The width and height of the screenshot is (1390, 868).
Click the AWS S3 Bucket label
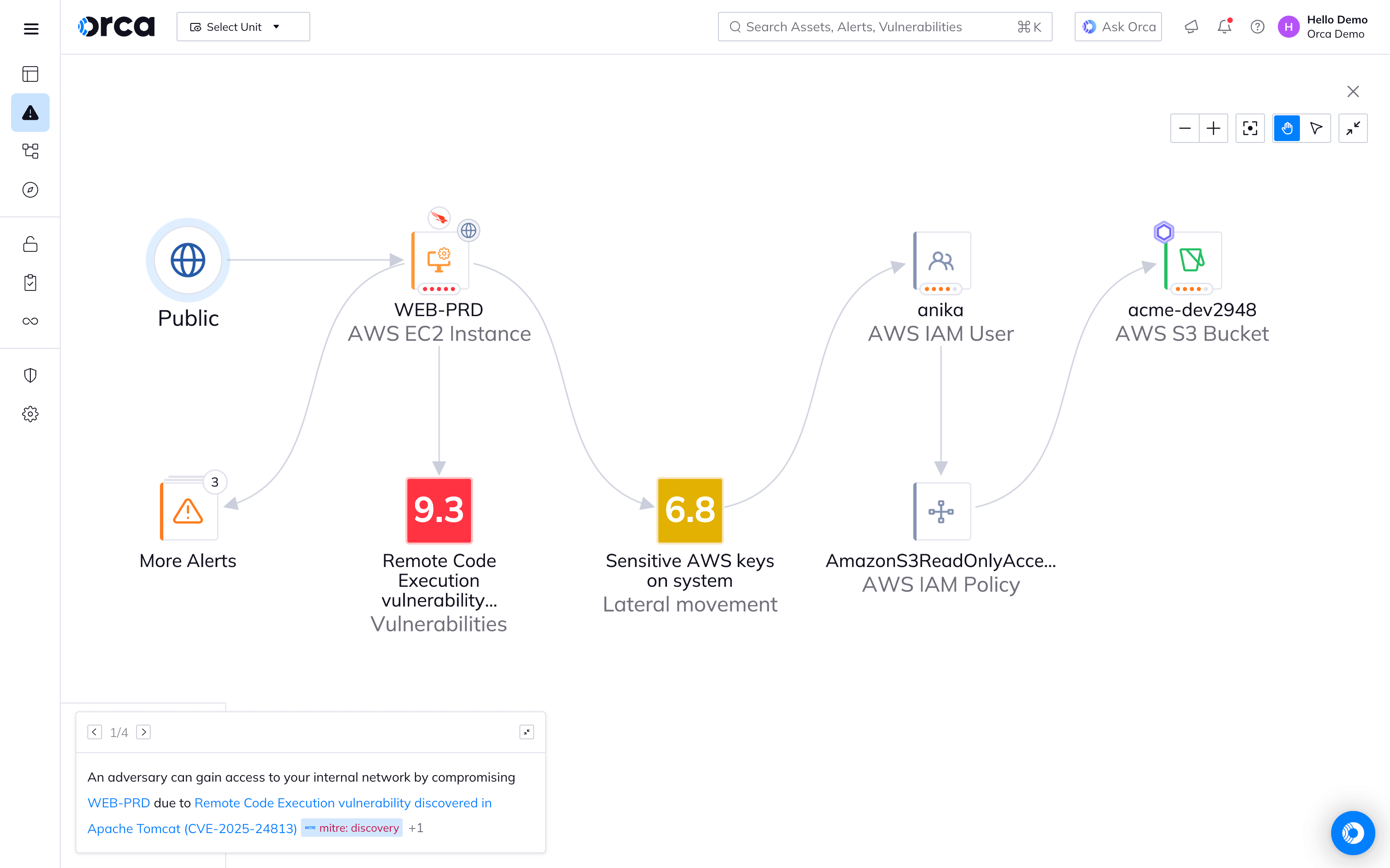point(1192,334)
